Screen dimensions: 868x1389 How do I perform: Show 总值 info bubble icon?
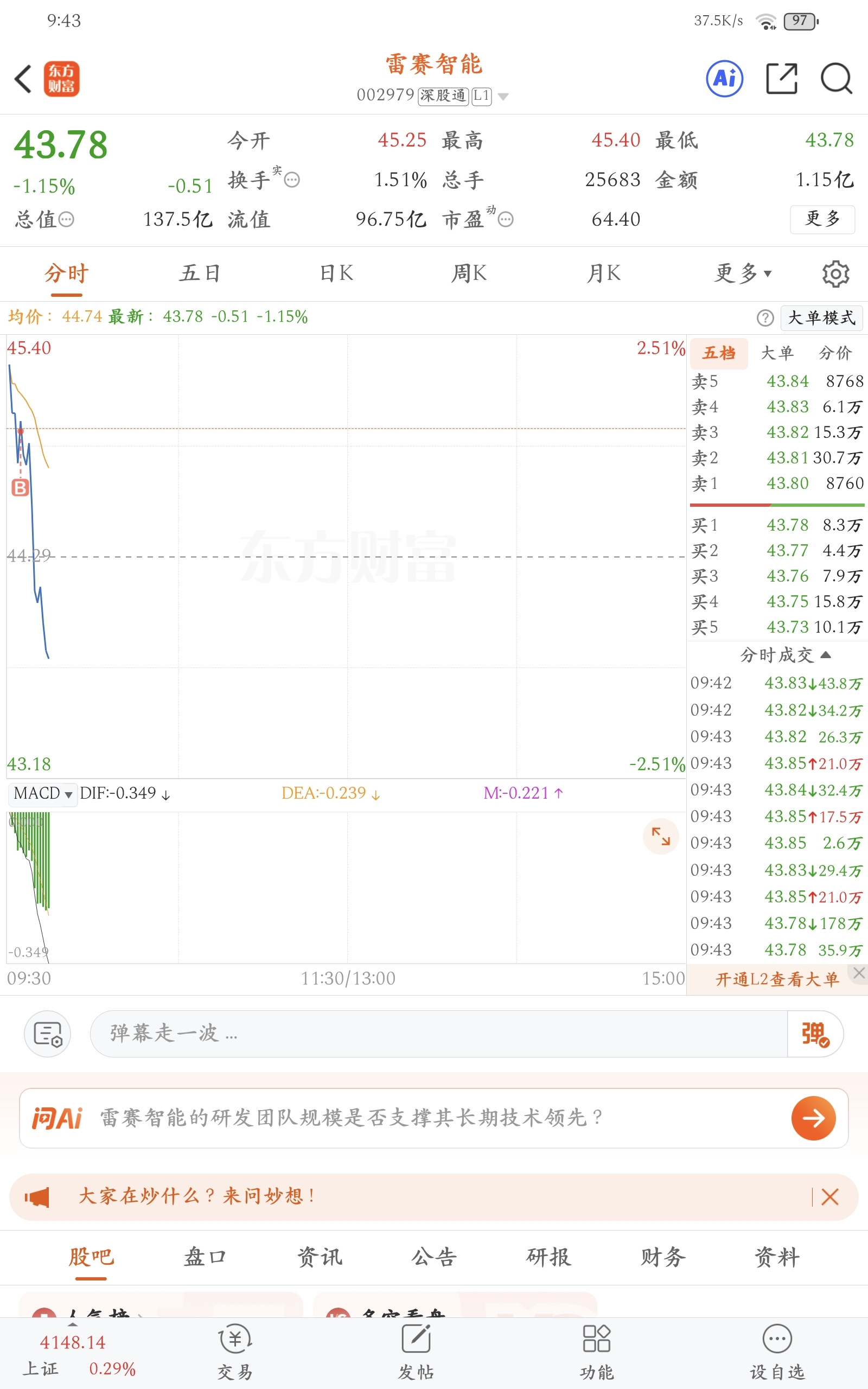67,219
